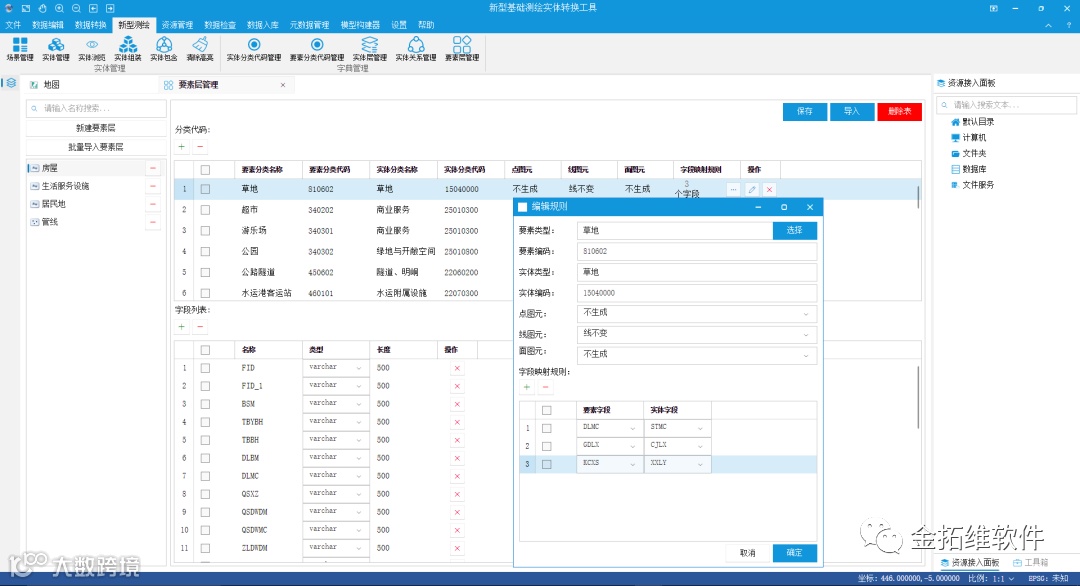
Task: Click the 确定 button in dialog
Action: click(794, 553)
